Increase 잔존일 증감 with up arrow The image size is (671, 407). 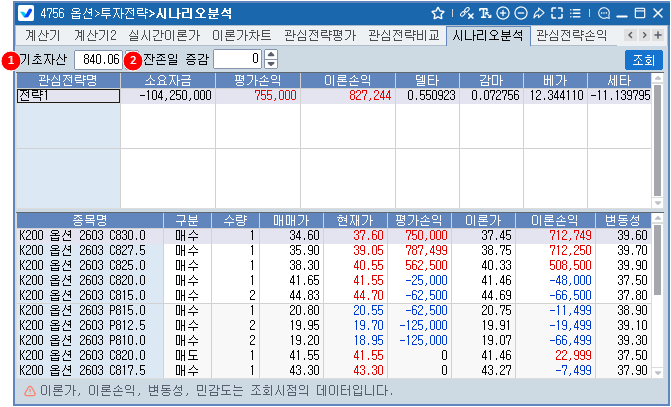268,54
